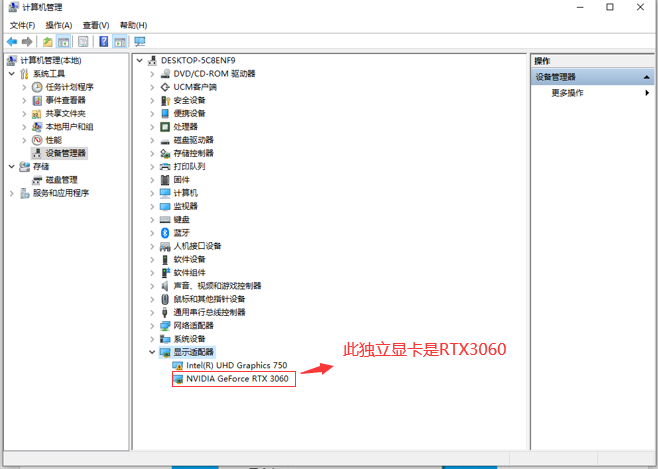Collapse the DESKTOP-5C8ENF9 computer node
Viewport: 658px width, 469px height.
140,60
